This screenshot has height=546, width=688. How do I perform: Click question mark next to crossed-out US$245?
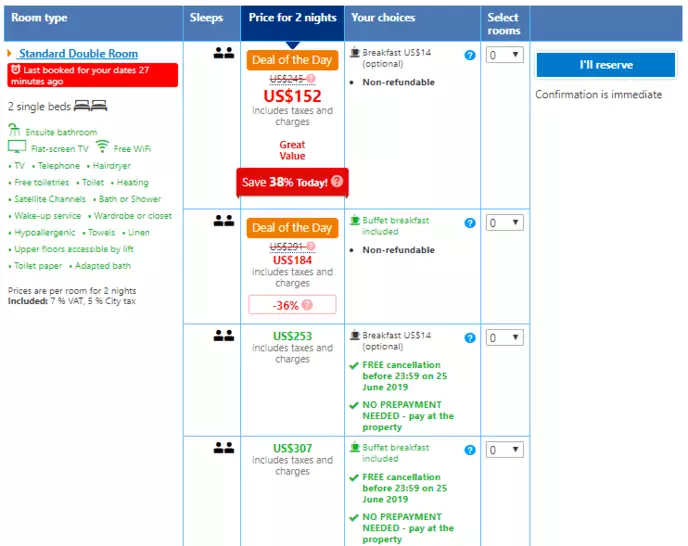pos(311,78)
